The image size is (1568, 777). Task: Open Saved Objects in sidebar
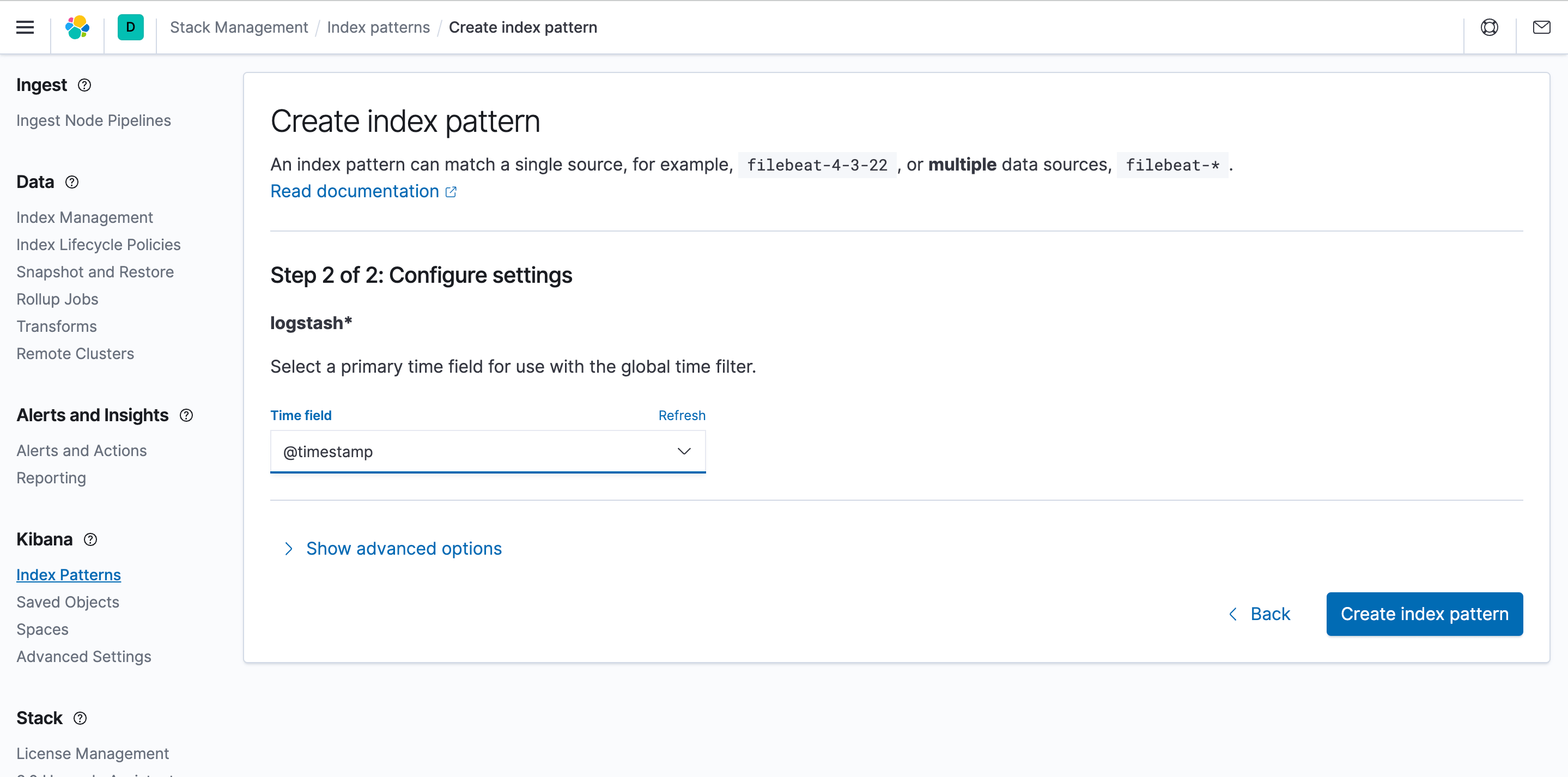click(x=68, y=602)
